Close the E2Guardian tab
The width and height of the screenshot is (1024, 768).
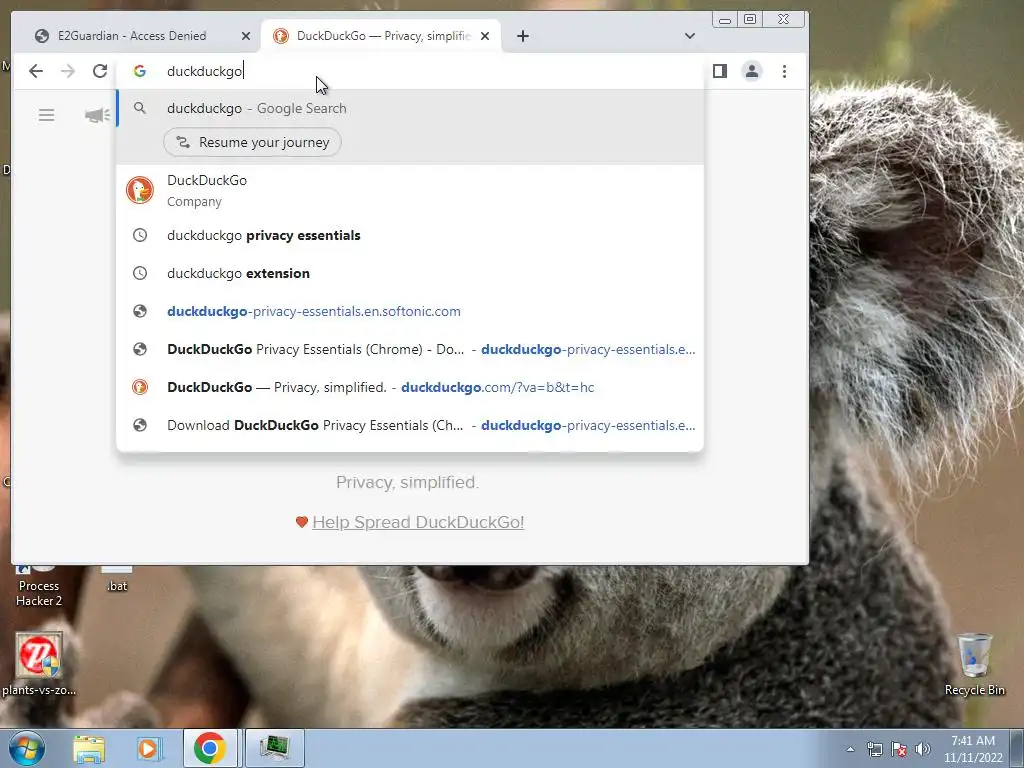click(246, 36)
